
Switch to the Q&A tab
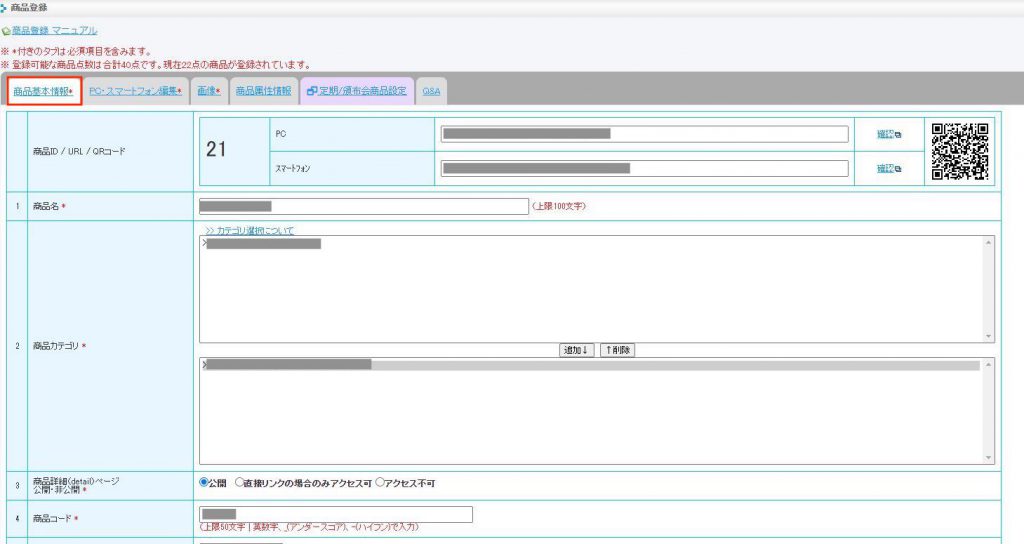(x=431, y=91)
